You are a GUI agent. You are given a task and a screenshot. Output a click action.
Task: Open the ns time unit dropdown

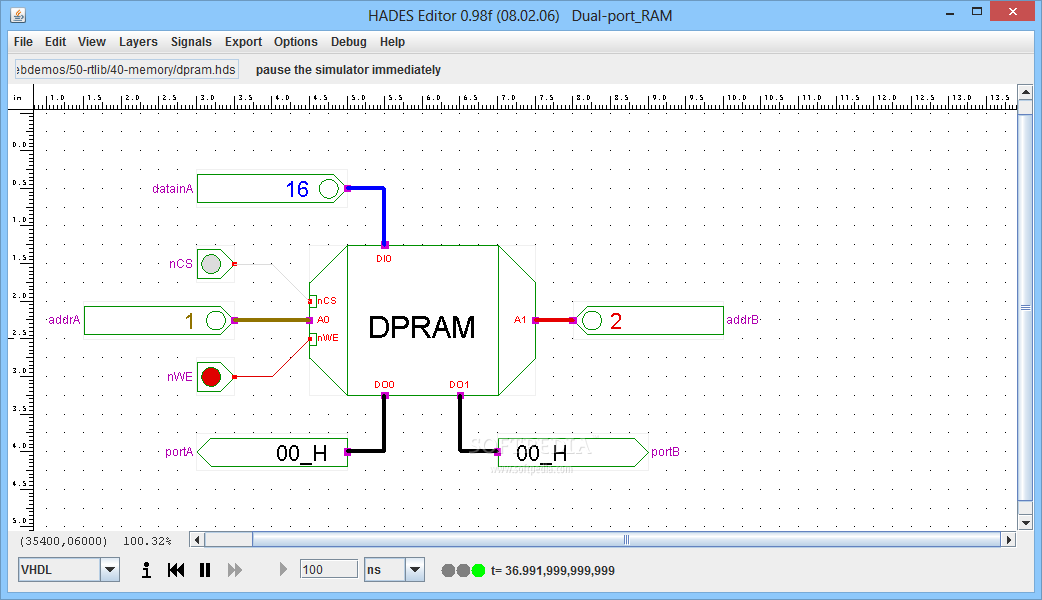point(415,569)
